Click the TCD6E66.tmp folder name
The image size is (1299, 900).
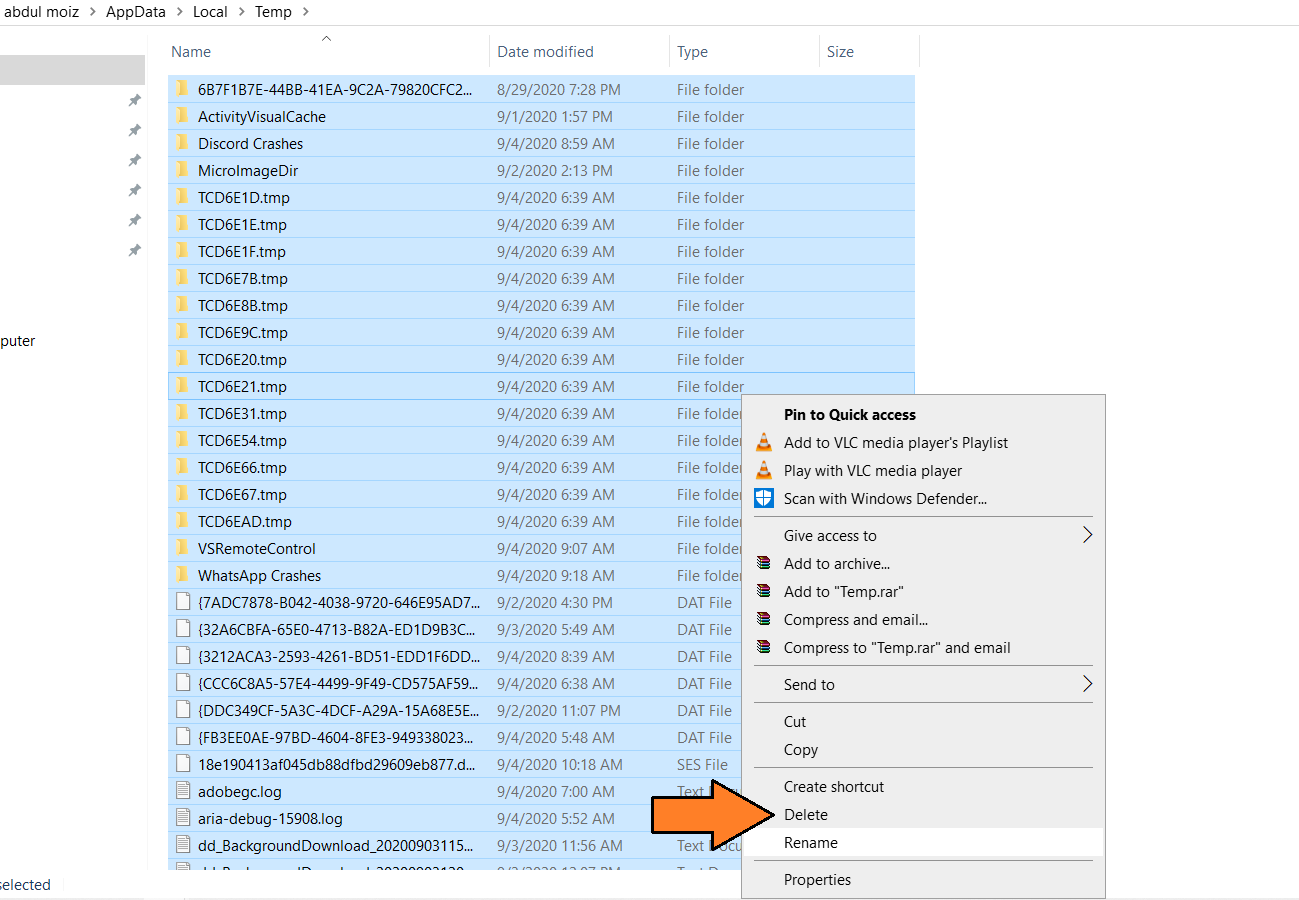click(x=242, y=467)
